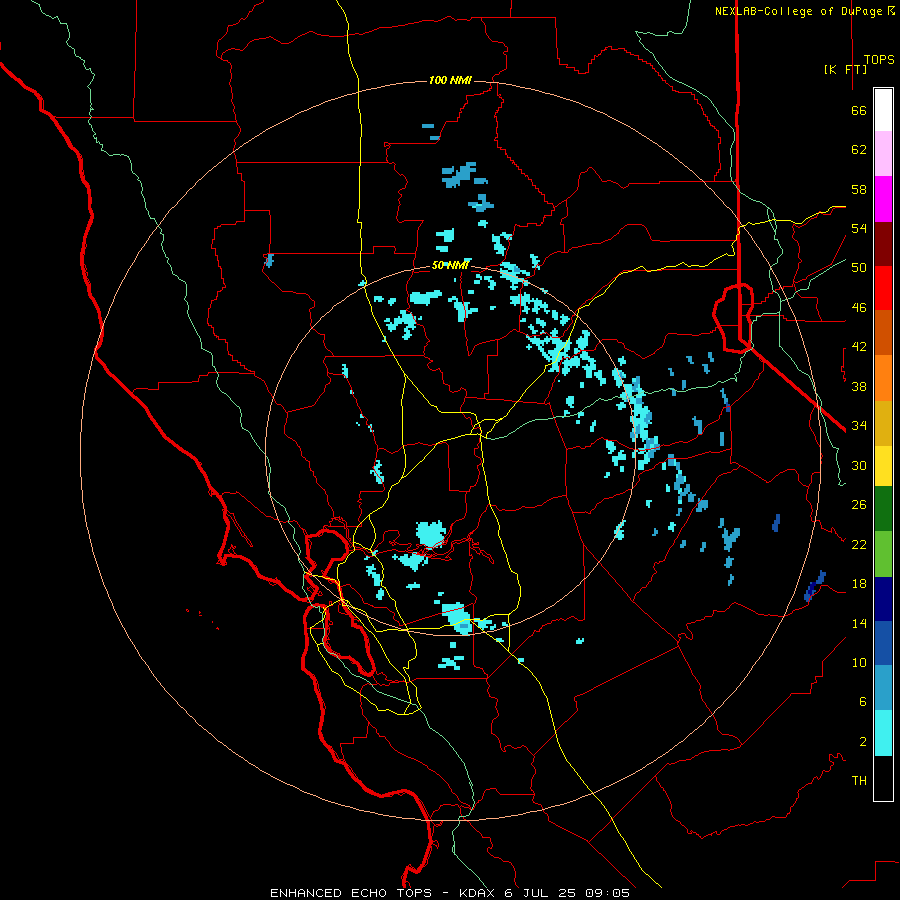
Task: Click the legend value '2'
Action: (863, 742)
